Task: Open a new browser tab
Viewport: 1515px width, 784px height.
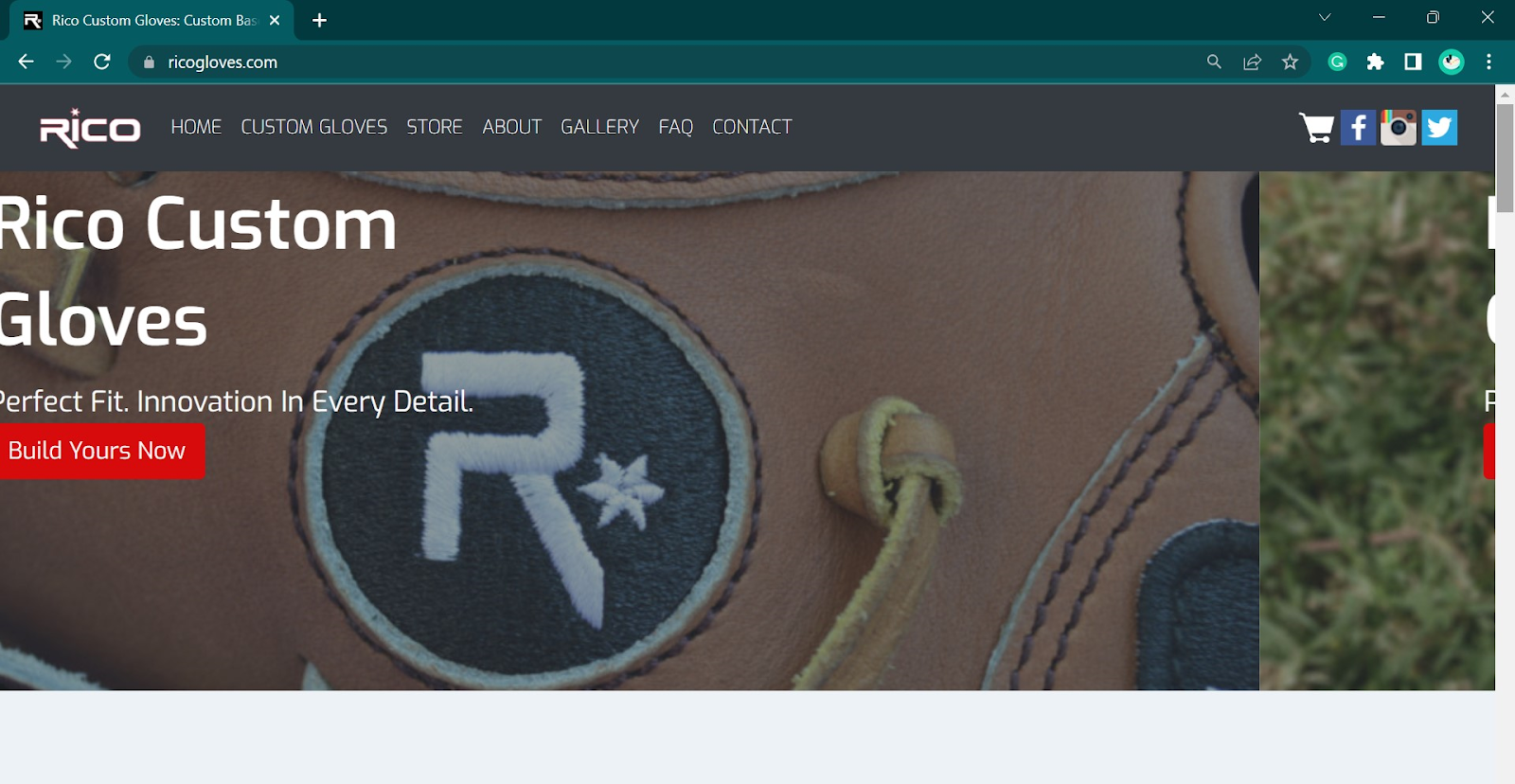Action: pyautogui.click(x=320, y=21)
